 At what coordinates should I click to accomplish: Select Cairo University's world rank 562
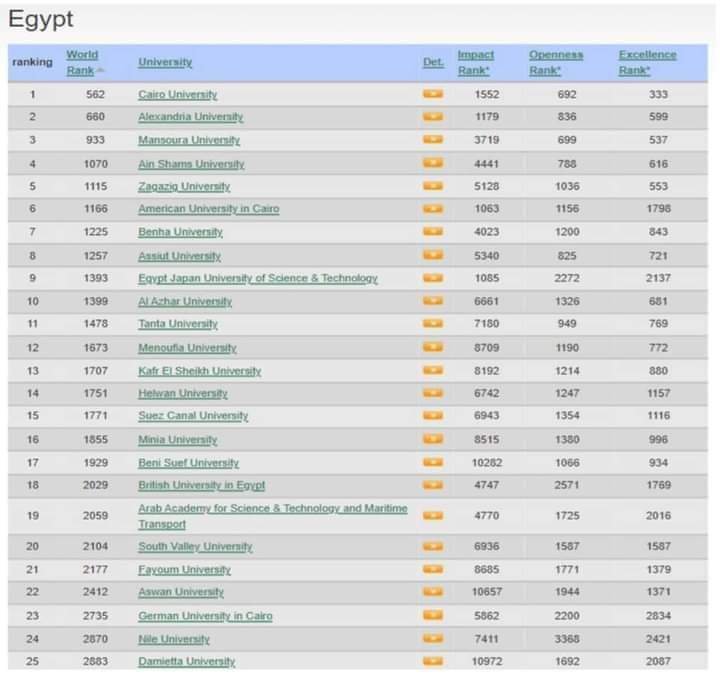96,95
